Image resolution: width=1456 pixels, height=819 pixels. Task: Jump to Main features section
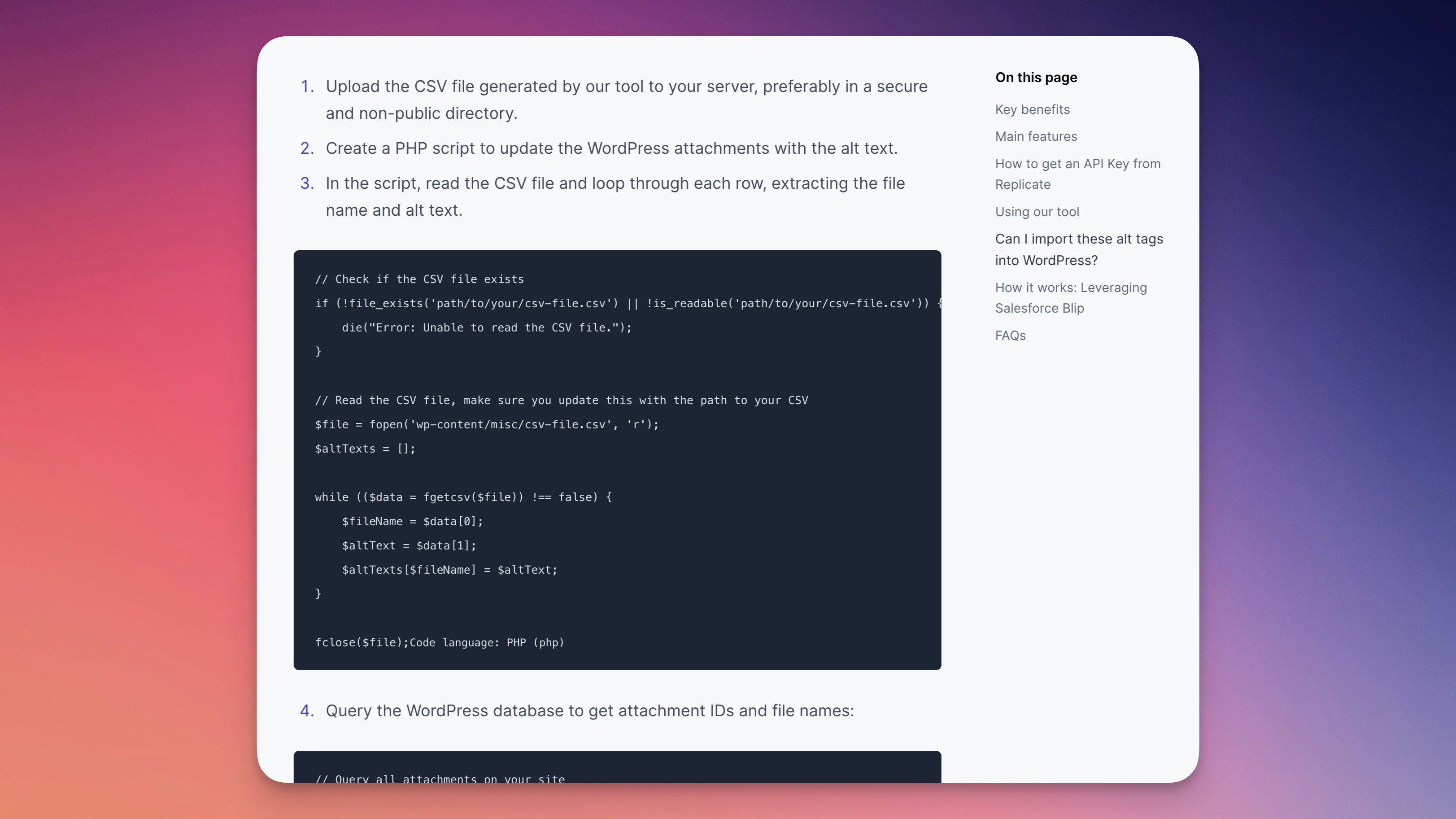1036,137
